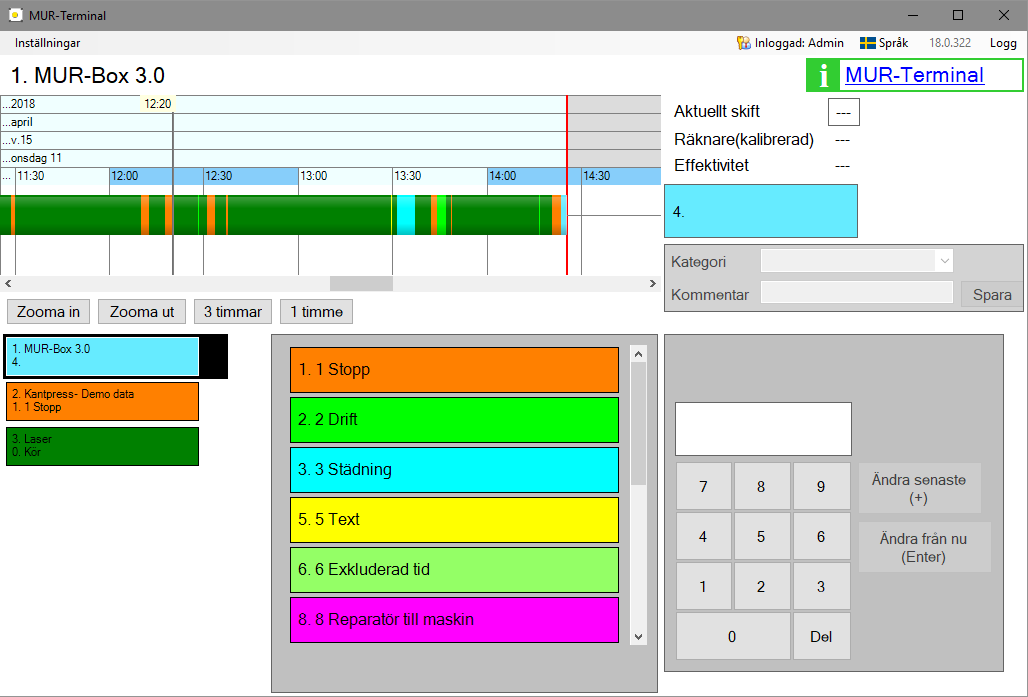Click into the Kommentar text field
Image resolution: width=1028 pixels, height=697 pixels.
(856, 293)
